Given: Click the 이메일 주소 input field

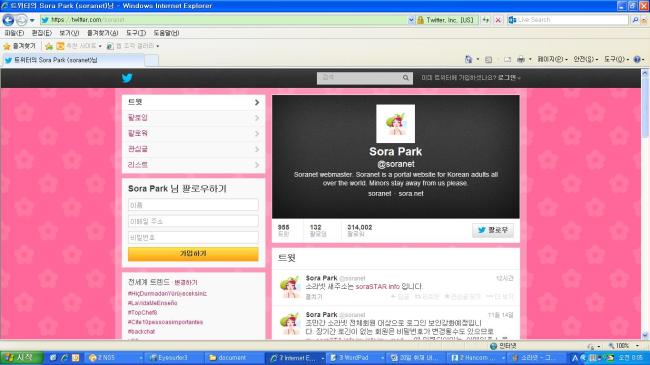Looking at the screenshot, I should tap(193, 221).
